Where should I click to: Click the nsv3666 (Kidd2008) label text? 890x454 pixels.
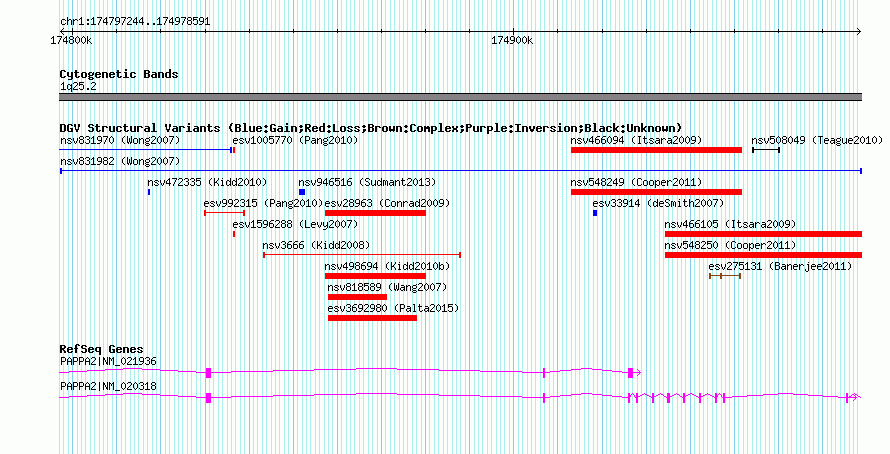point(316,245)
